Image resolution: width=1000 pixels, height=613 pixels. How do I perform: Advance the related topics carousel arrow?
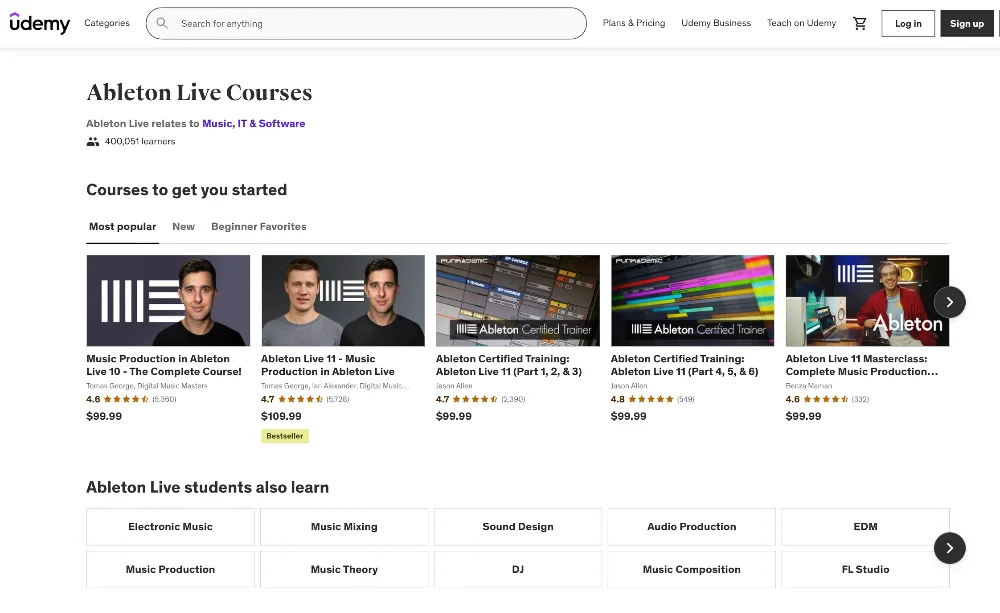pyautogui.click(x=950, y=548)
